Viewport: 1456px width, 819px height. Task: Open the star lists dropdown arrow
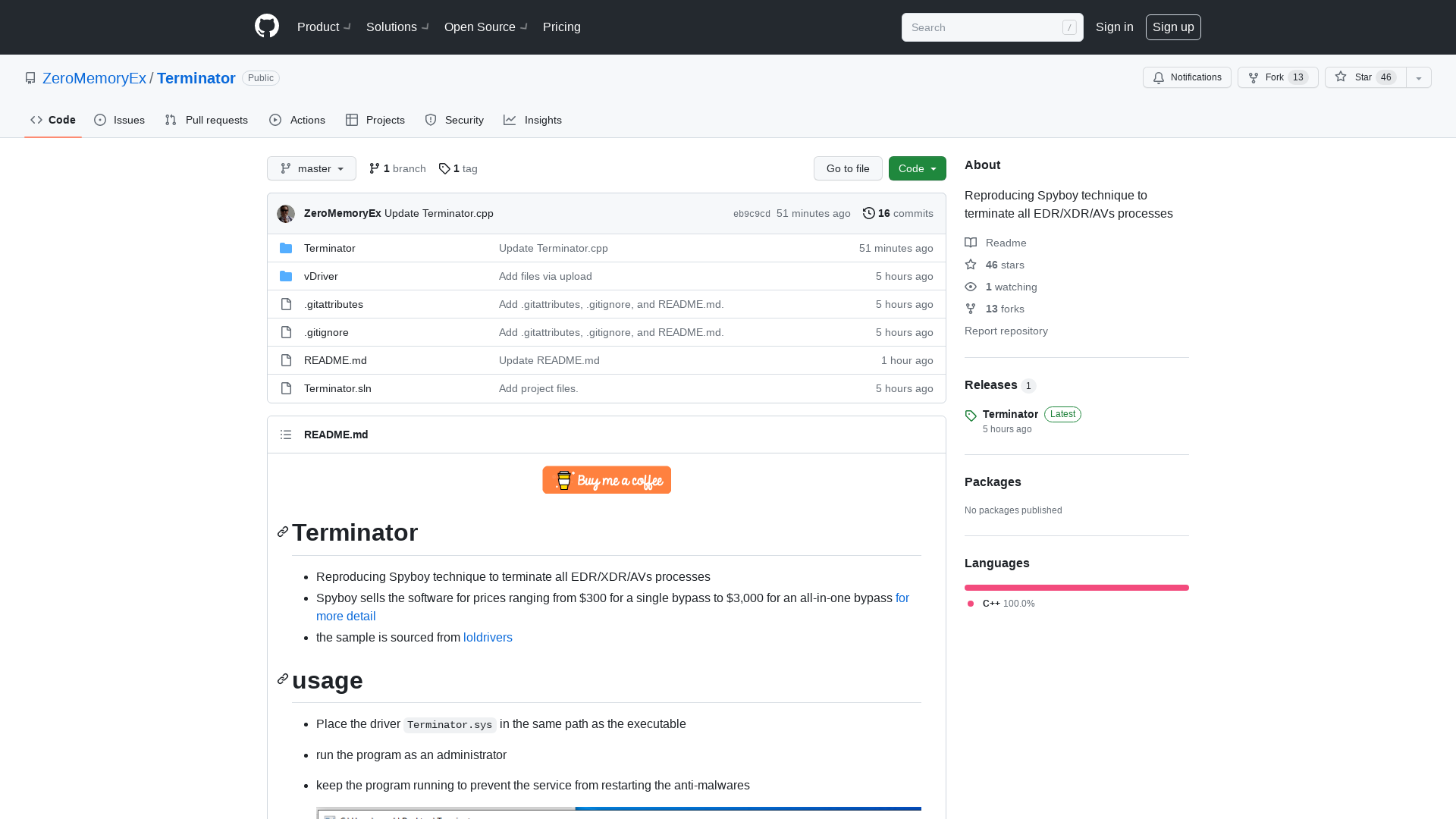[x=1419, y=77]
